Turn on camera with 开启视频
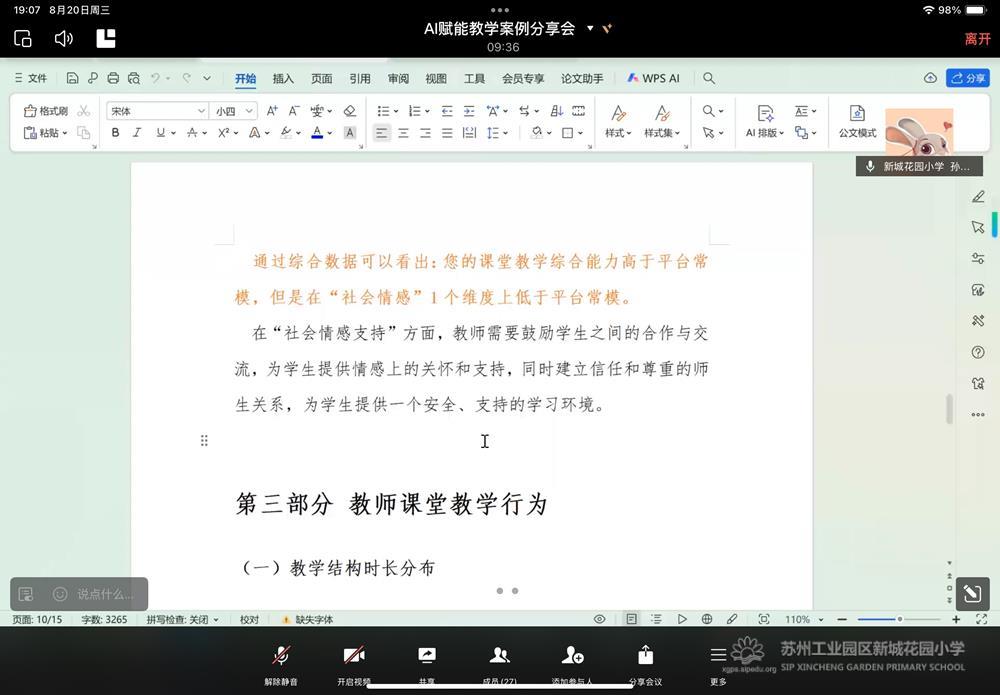Screen dimensions: 1000x695 click(354, 662)
